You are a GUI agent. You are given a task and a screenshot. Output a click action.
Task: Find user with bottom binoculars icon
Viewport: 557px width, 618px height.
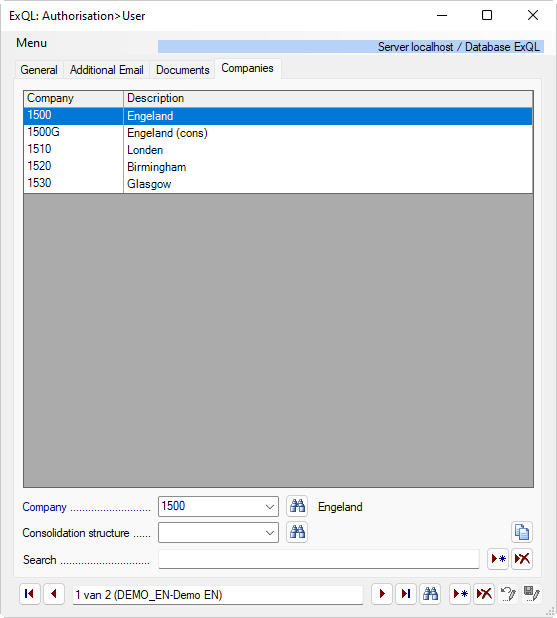point(430,594)
